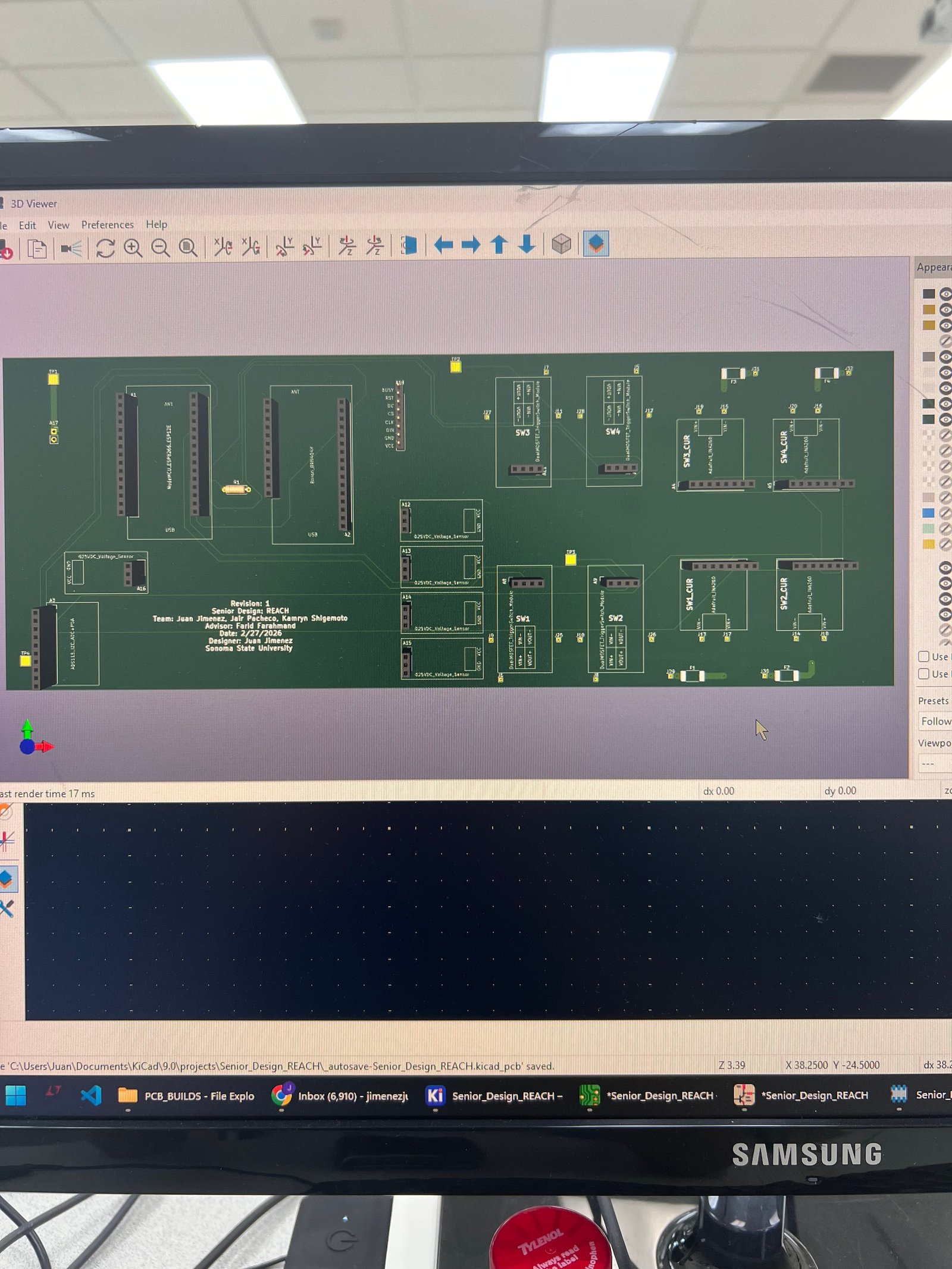Image resolution: width=952 pixels, height=1269 pixels.
Task: Toggle orthographic projection cube icon
Action: pyautogui.click(x=561, y=244)
